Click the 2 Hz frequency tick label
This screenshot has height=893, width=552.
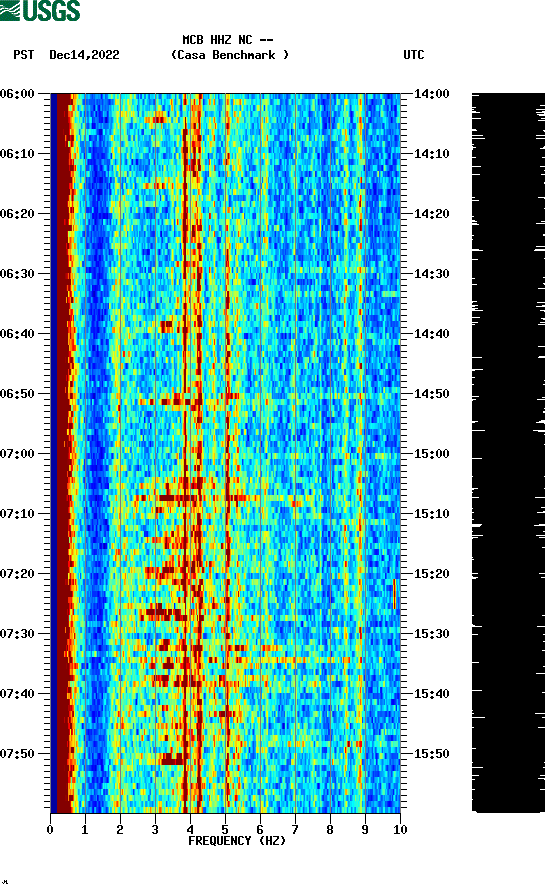(120, 830)
